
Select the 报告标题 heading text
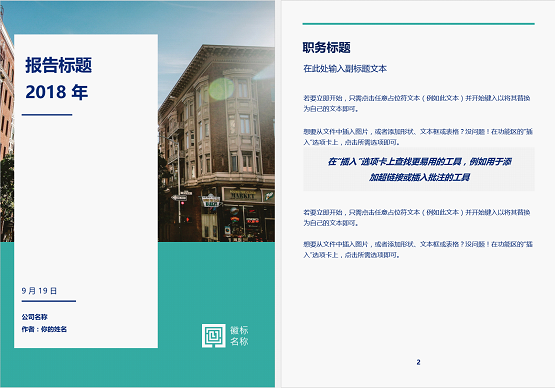58,65
